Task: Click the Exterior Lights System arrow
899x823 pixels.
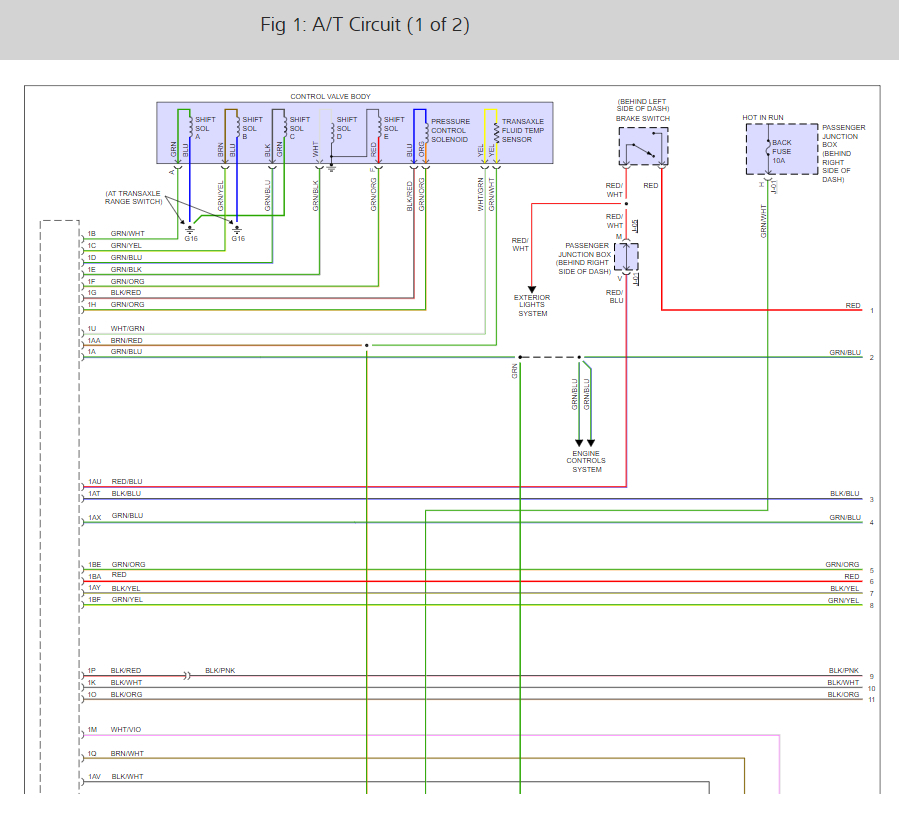Action: [x=532, y=284]
